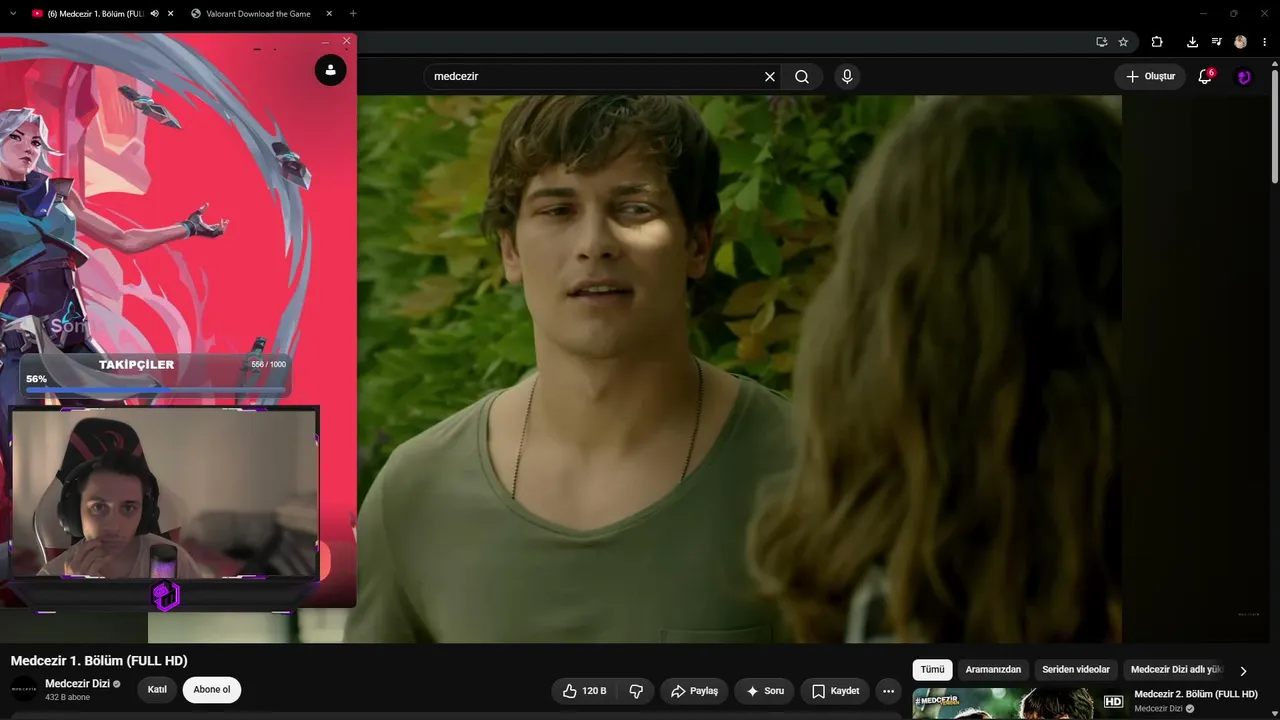This screenshot has height=720, width=1280.
Task: Open the browser tab search dropdown
Action: pos(13,14)
